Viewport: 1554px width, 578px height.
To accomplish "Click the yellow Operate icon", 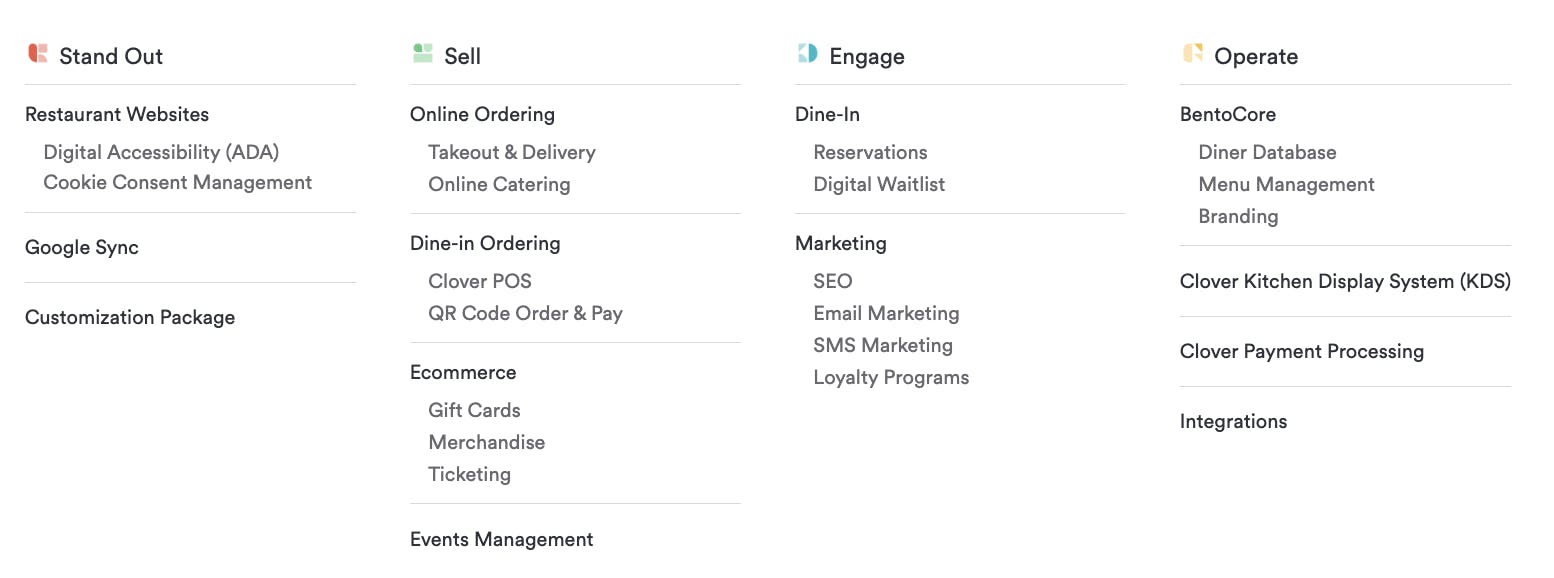I will point(1192,54).
